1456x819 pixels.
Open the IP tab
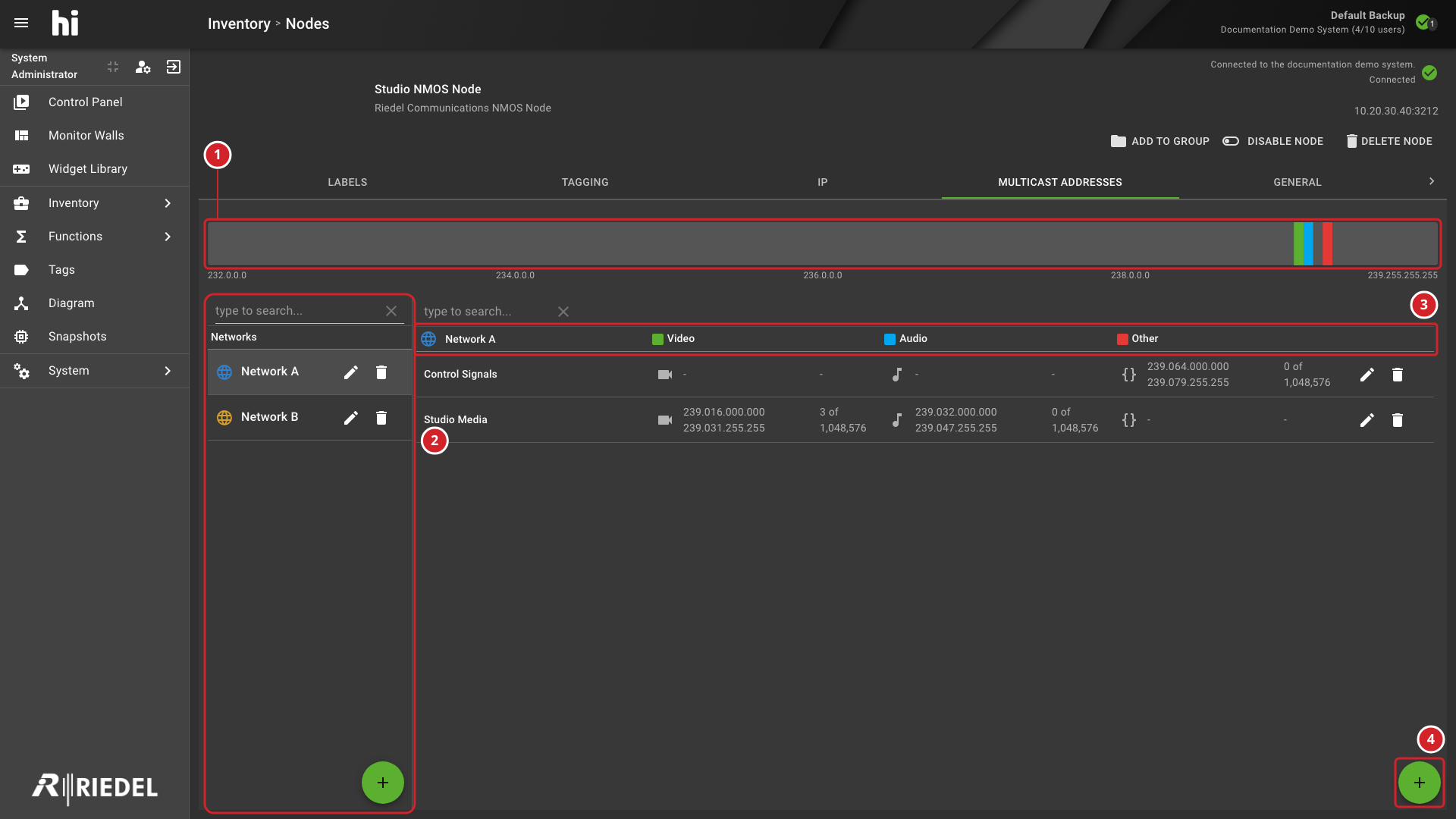(822, 182)
